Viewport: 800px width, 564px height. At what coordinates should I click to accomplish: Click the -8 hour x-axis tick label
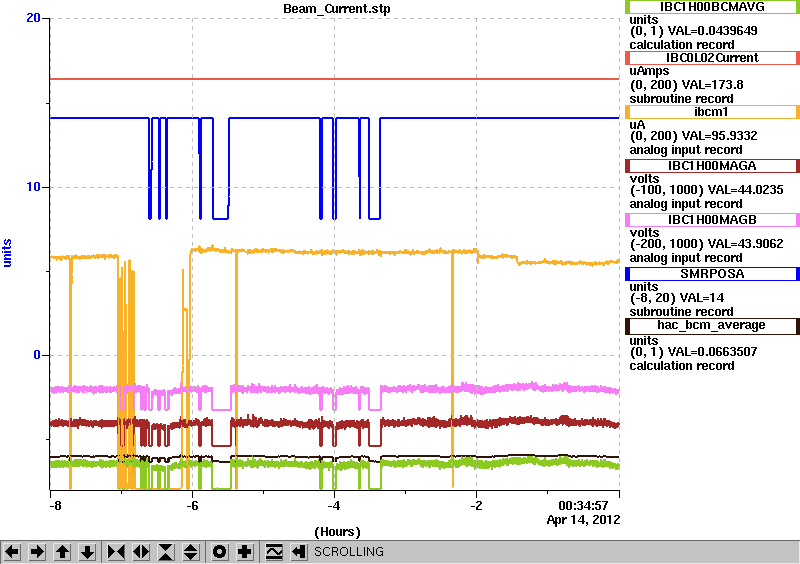pyautogui.click(x=55, y=506)
